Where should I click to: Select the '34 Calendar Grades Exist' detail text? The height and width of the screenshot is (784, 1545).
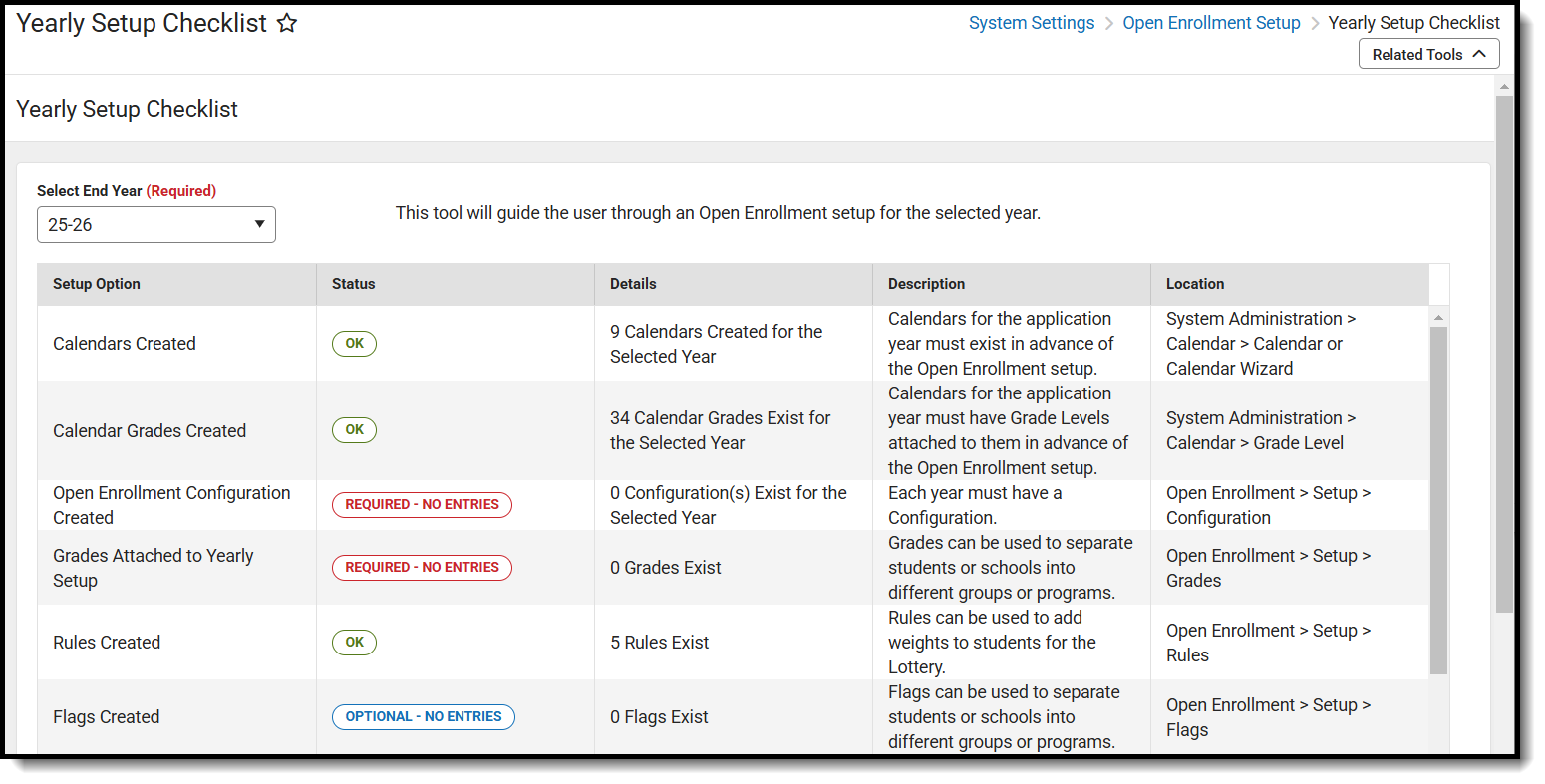pyautogui.click(x=721, y=430)
